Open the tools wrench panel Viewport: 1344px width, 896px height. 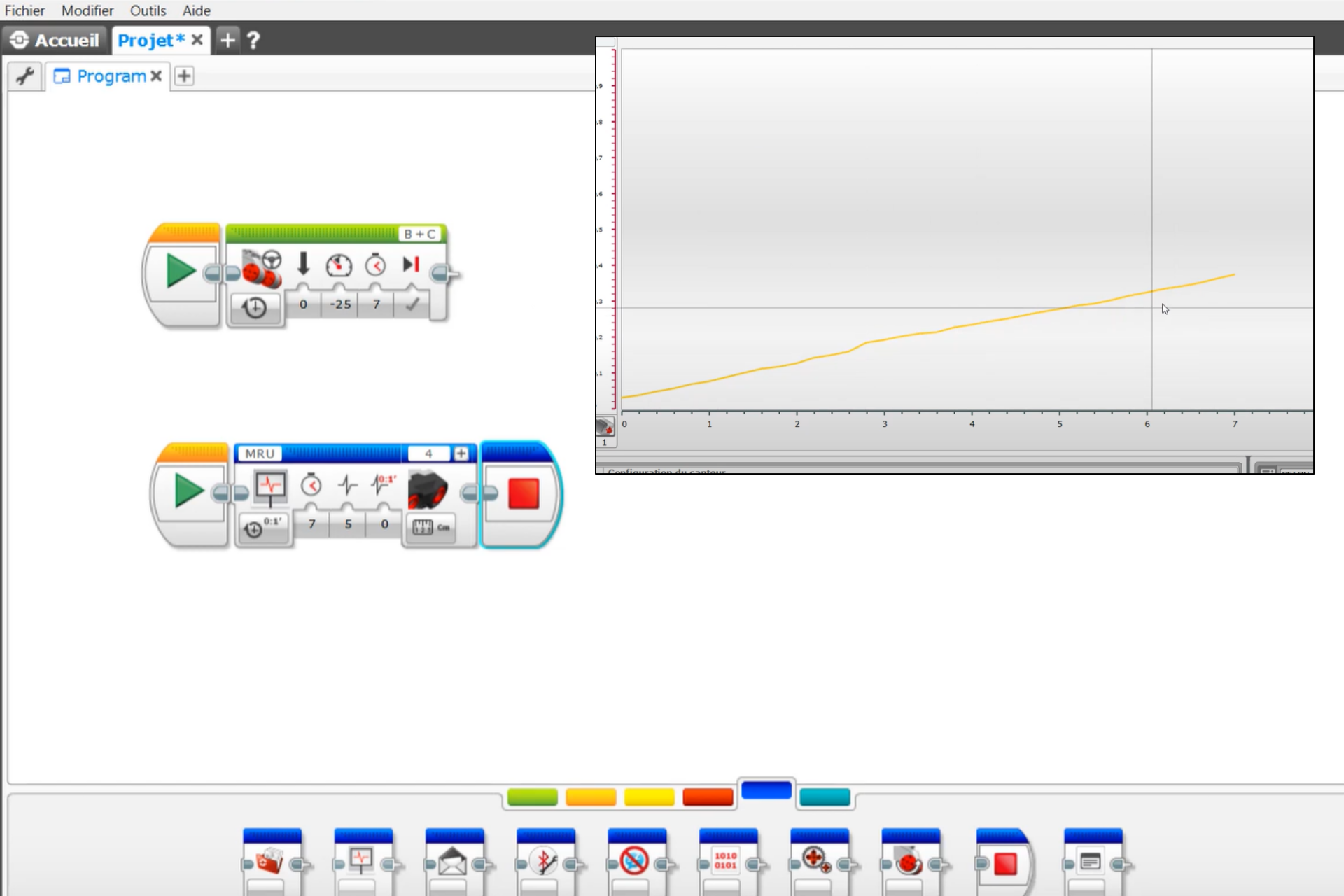(24, 76)
